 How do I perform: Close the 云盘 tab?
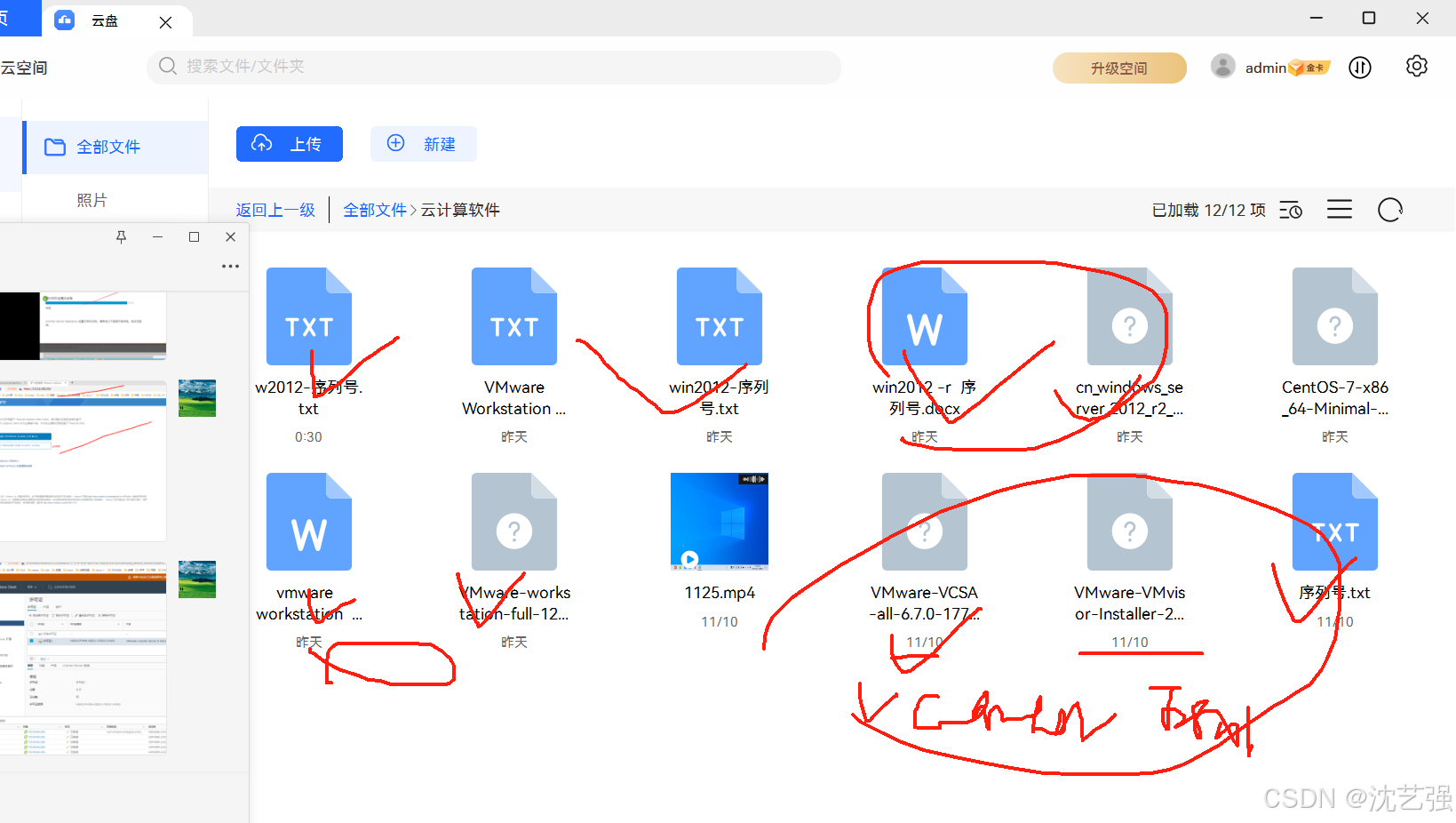[x=166, y=22]
